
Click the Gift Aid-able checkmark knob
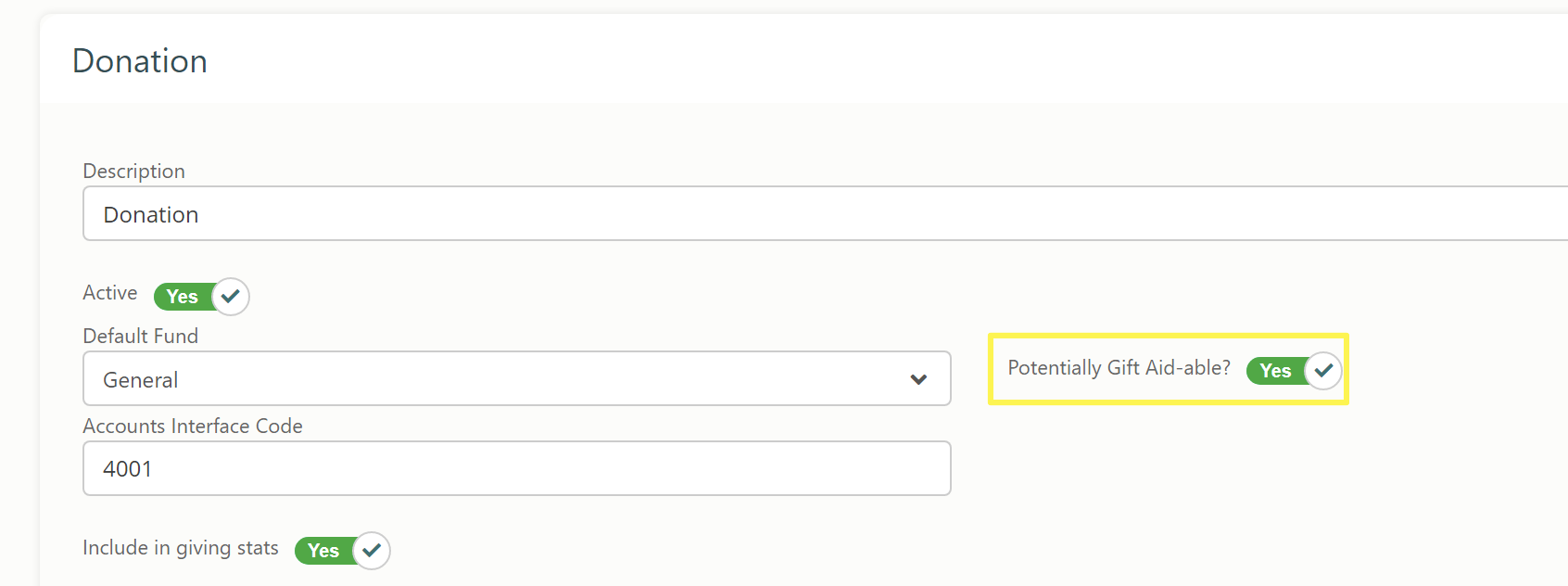(1323, 370)
